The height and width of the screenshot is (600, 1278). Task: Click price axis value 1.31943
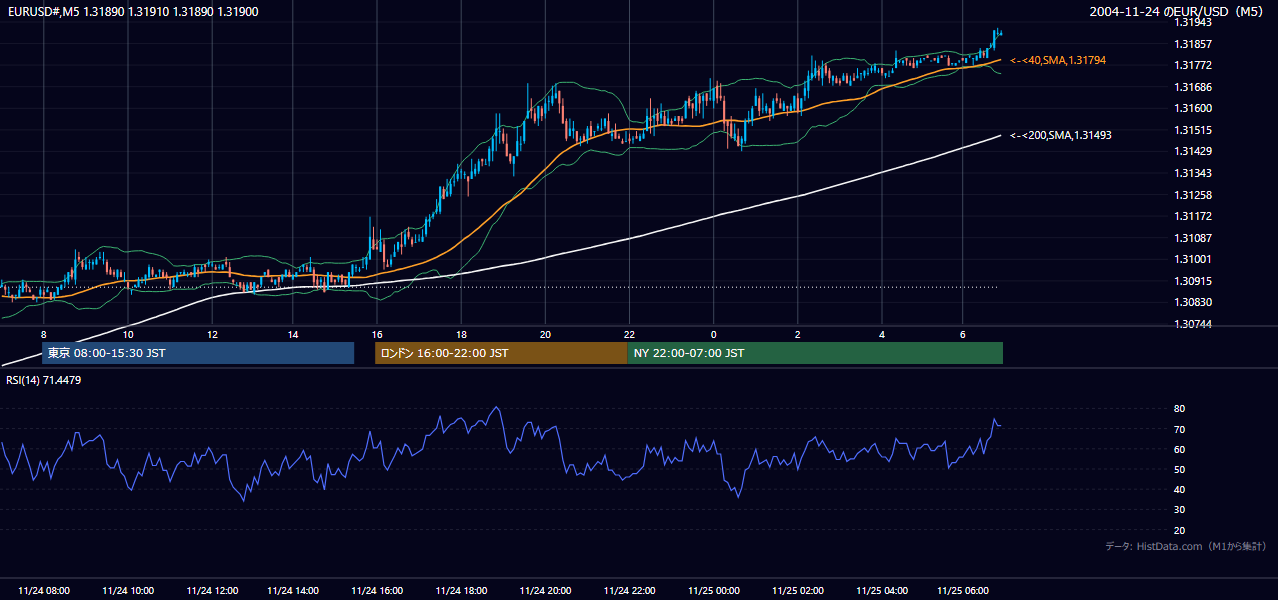1193,23
